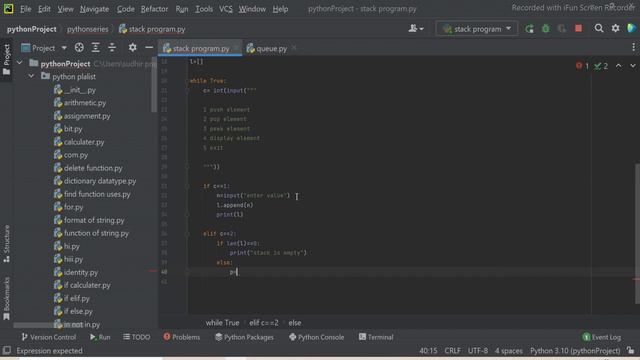
Task: Toggle the Structure tool window sidebar tab
Action: point(7,244)
